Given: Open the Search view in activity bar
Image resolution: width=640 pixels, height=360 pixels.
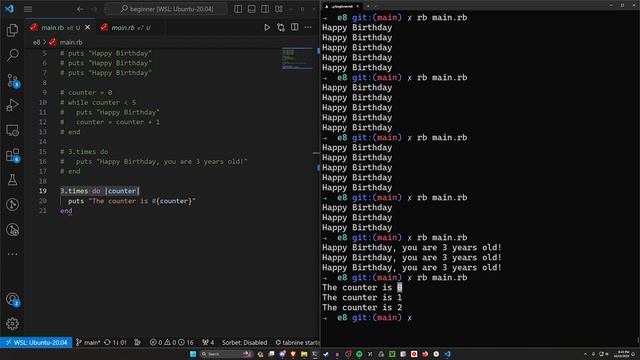Looking at the screenshot, I should (12, 55).
